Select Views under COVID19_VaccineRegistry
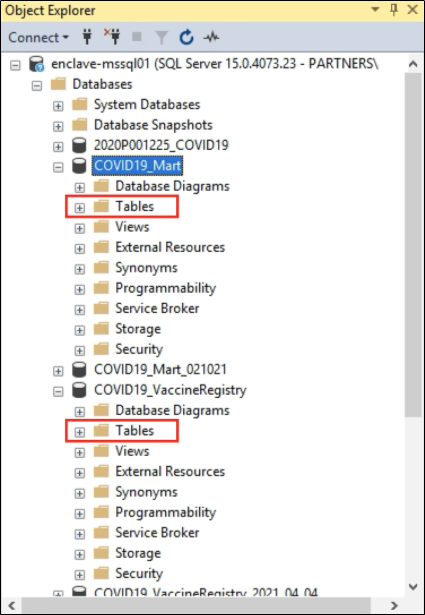 pos(132,451)
